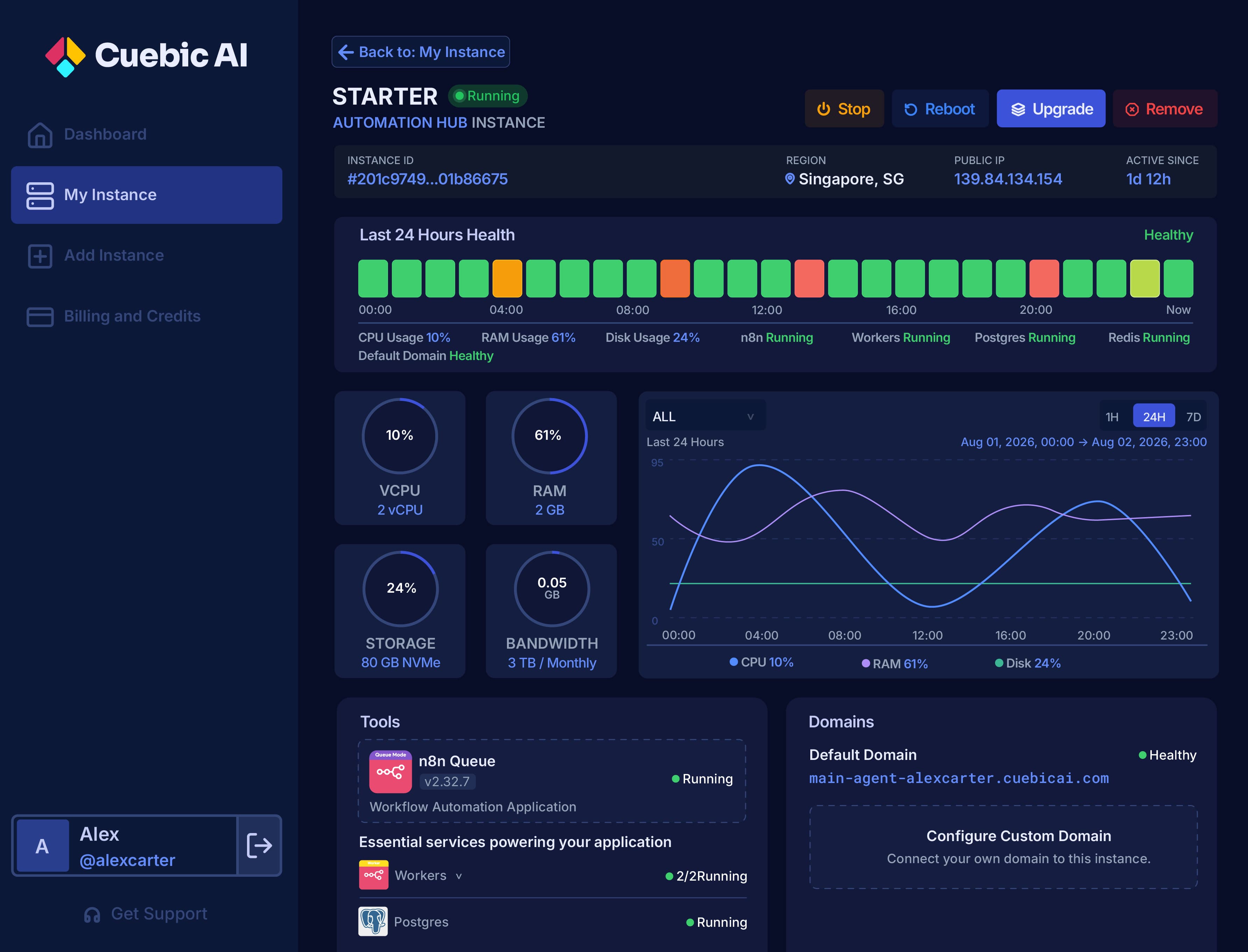Image resolution: width=1248 pixels, height=952 pixels.
Task: Click the VCPU 10% usage gauge
Action: pyautogui.click(x=400, y=435)
